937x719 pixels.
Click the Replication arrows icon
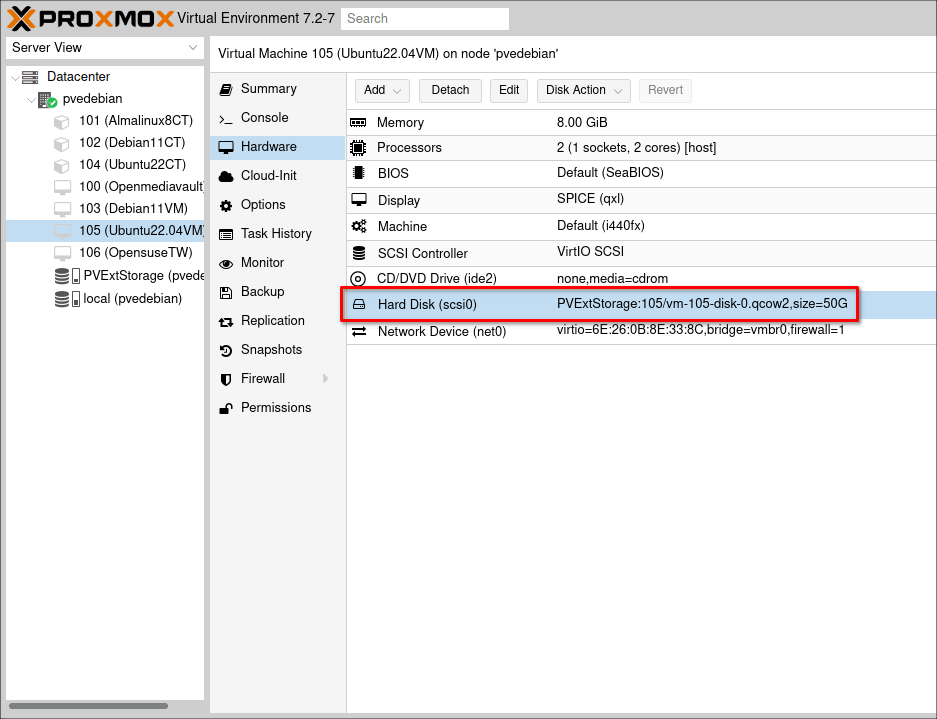tap(226, 322)
